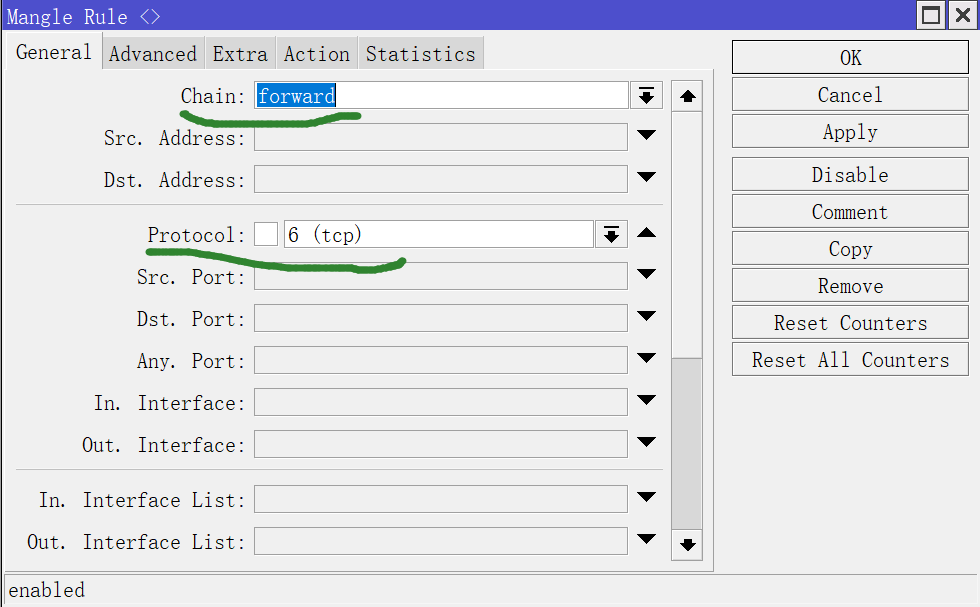This screenshot has width=980, height=607.
Task: Click the scroll down arrow
Action: (687, 545)
